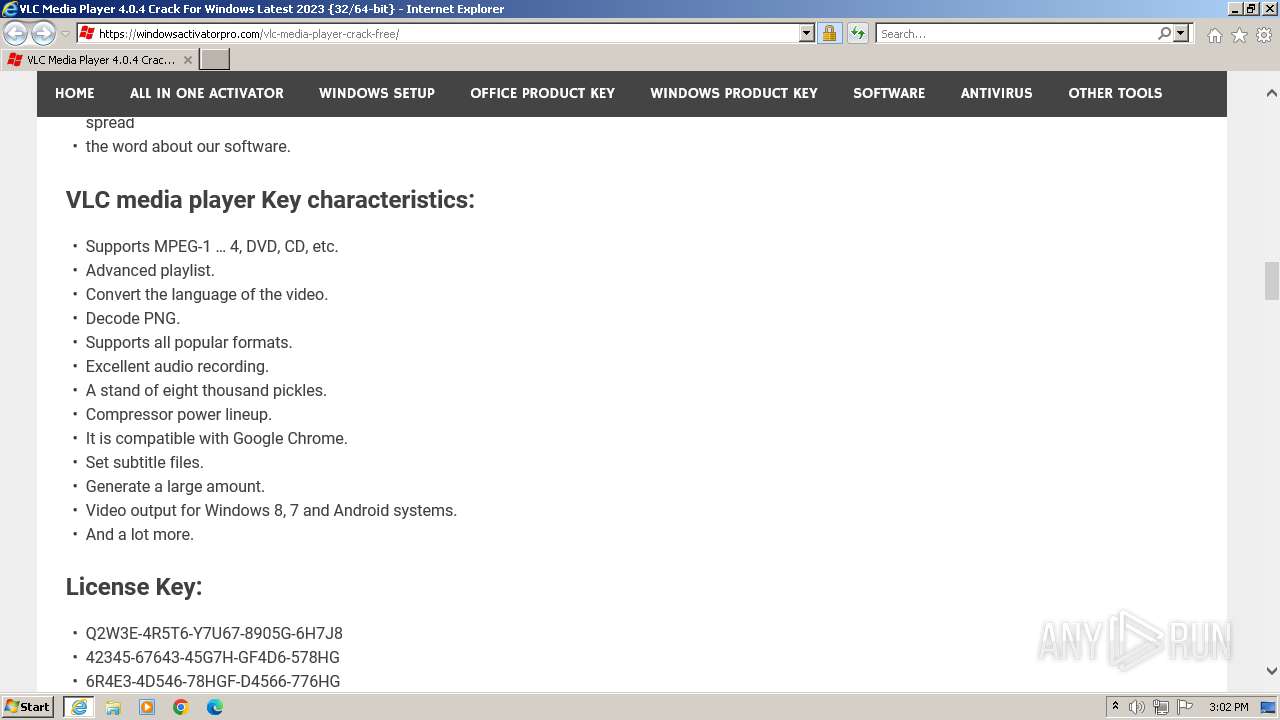Image resolution: width=1280 pixels, height=720 pixels.
Task: Click Internet Explorer taskbar icon
Action: tap(79, 707)
